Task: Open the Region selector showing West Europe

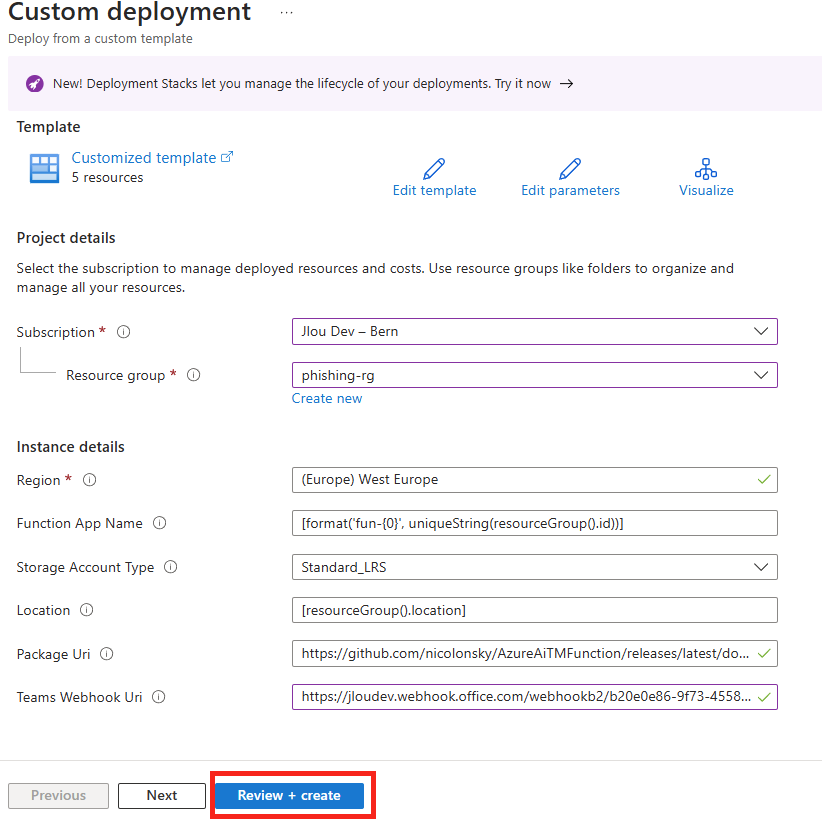Action: [534, 480]
